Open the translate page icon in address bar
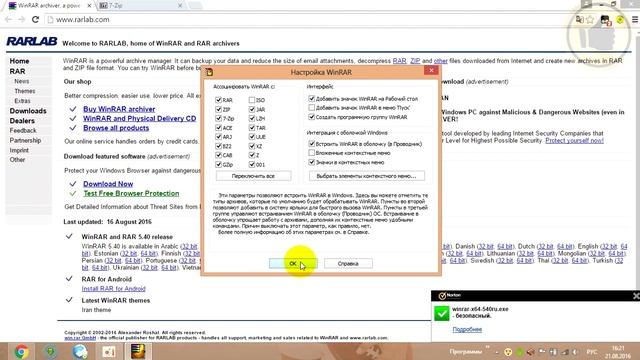 579,20
